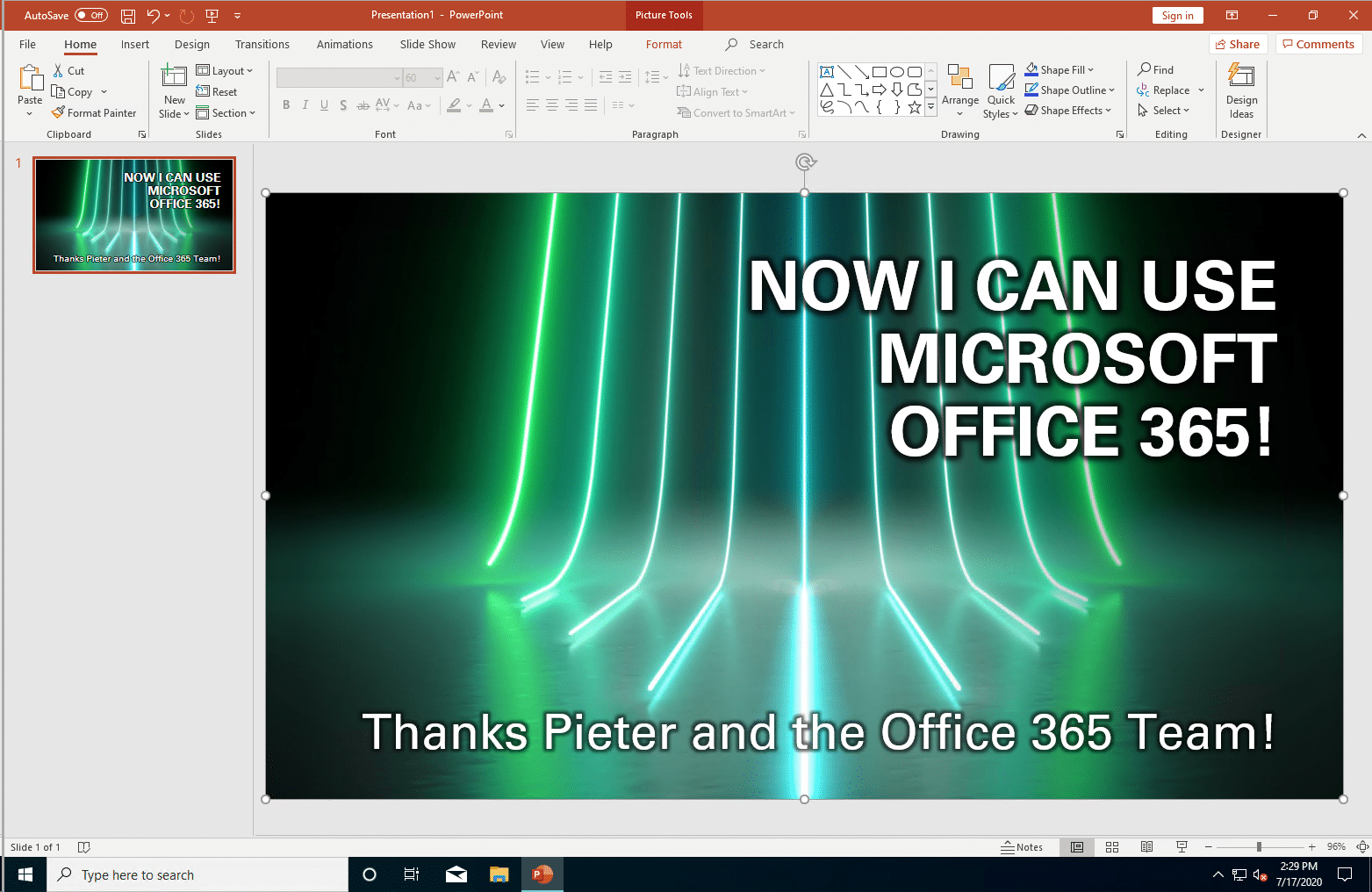
Task: Click Fit slide to window icon
Action: pyautogui.click(x=1362, y=846)
